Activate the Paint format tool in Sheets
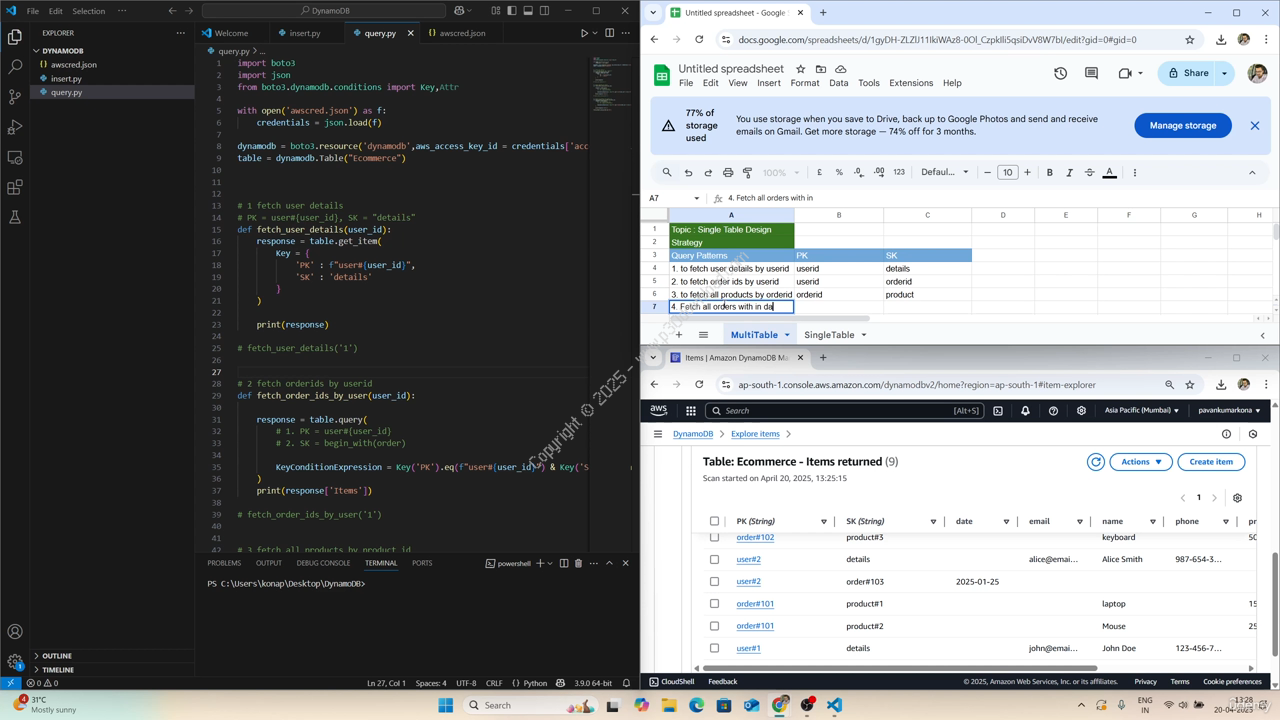The width and height of the screenshot is (1280, 720). point(747,172)
